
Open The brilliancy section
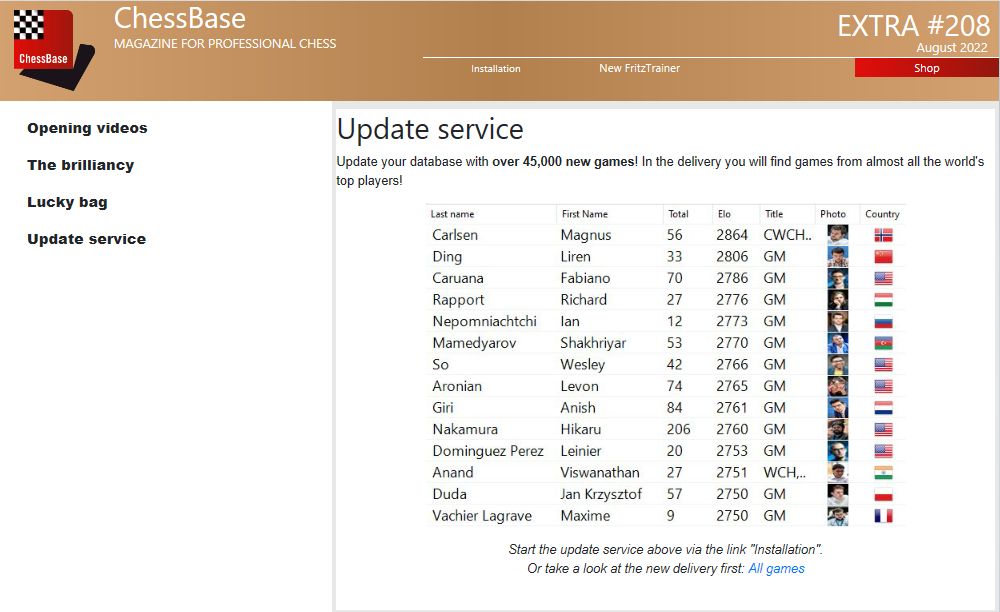point(80,165)
